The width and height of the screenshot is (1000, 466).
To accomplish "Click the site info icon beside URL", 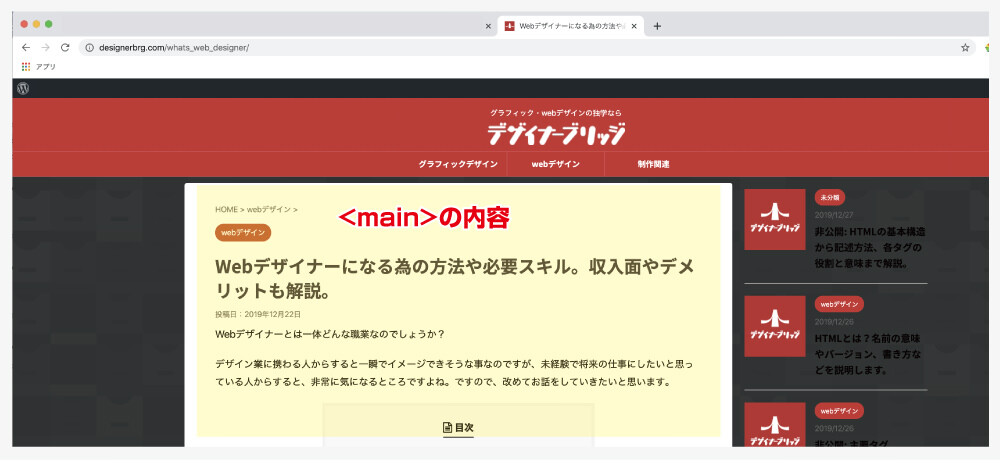I will tap(89, 47).
